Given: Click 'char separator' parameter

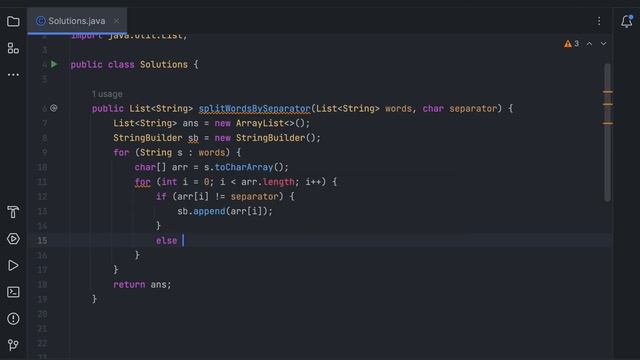Looking at the screenshot, I should 460,109.
